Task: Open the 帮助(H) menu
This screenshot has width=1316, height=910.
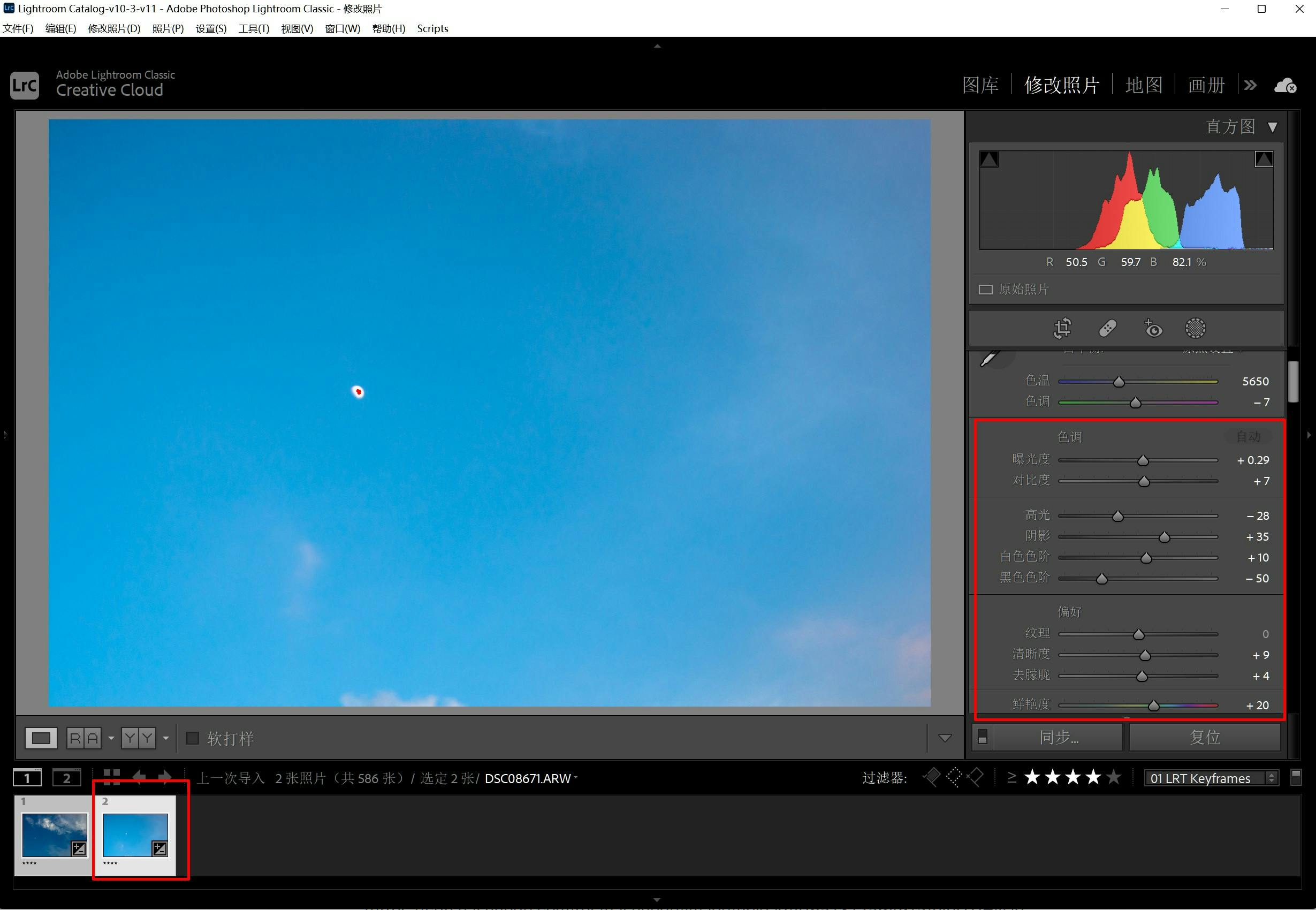Action: click(x=389, y=28)
